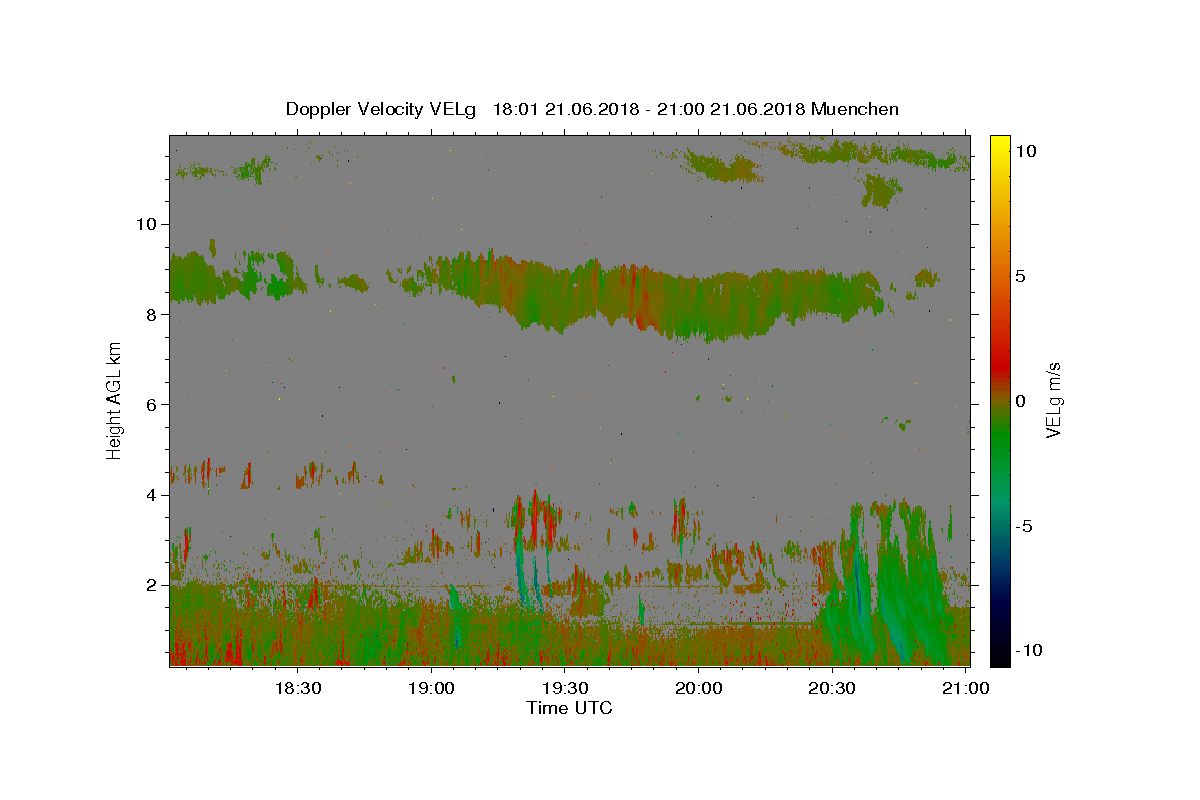Click the plot title 'Doppler Velocity VELg'

pyautogui.click(x=379, y=109)
